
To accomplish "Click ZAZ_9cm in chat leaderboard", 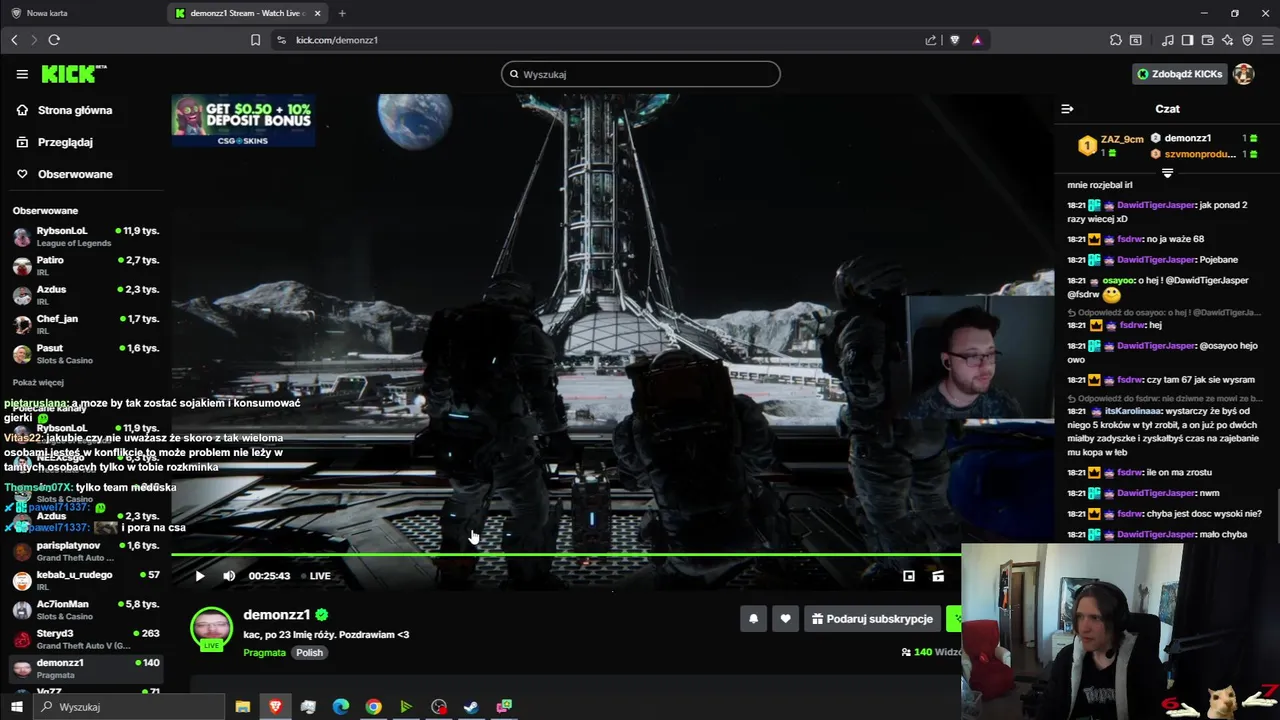I will pyautogui.click(x=1121, y=139).
